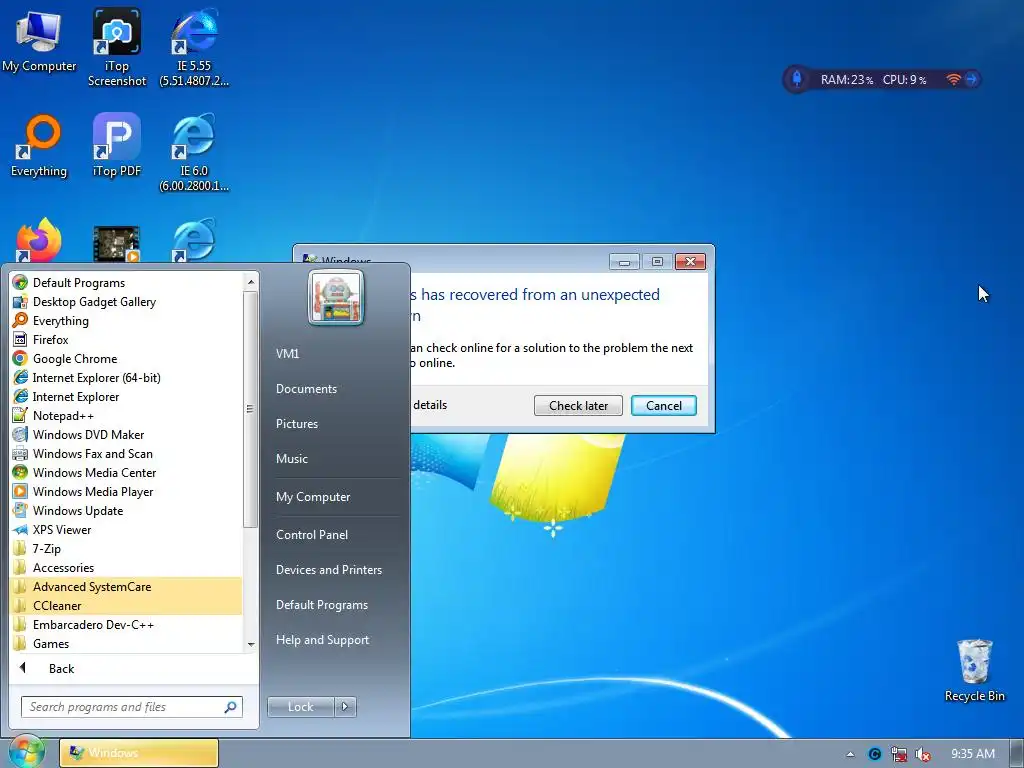Image resolution: width=1024 pixels, height=768 pixels.
Task: Open Default Programs in the programs list
Action: point(127,283)
